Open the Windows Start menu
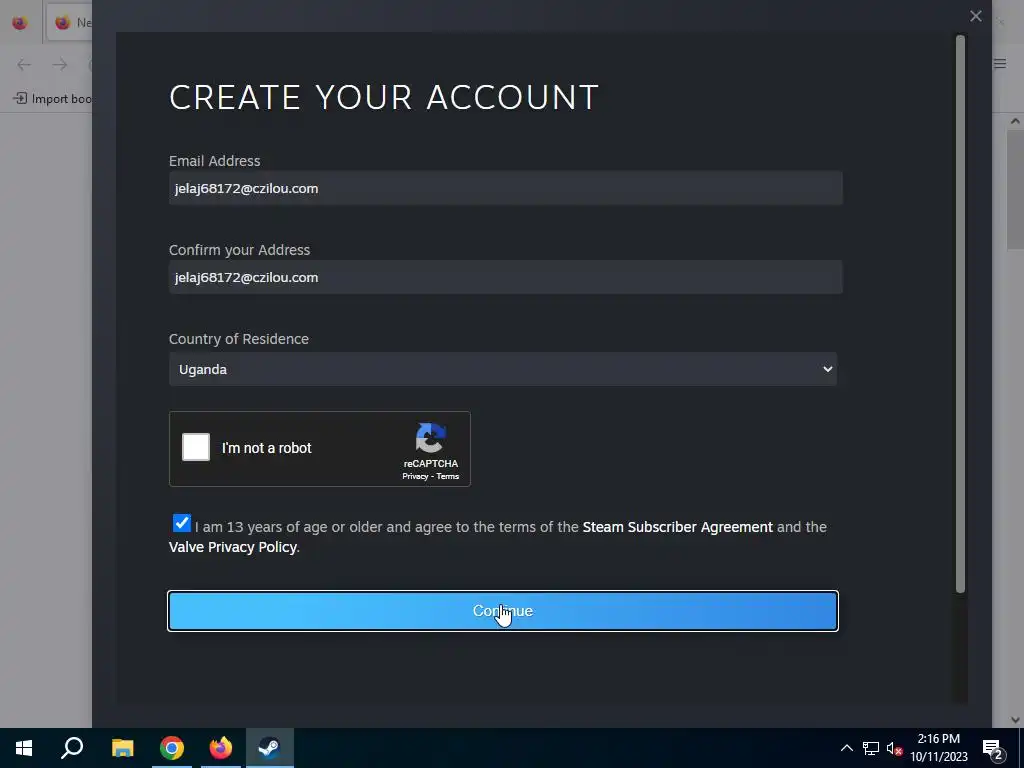 pyautogui.click(x=24, y=748)
